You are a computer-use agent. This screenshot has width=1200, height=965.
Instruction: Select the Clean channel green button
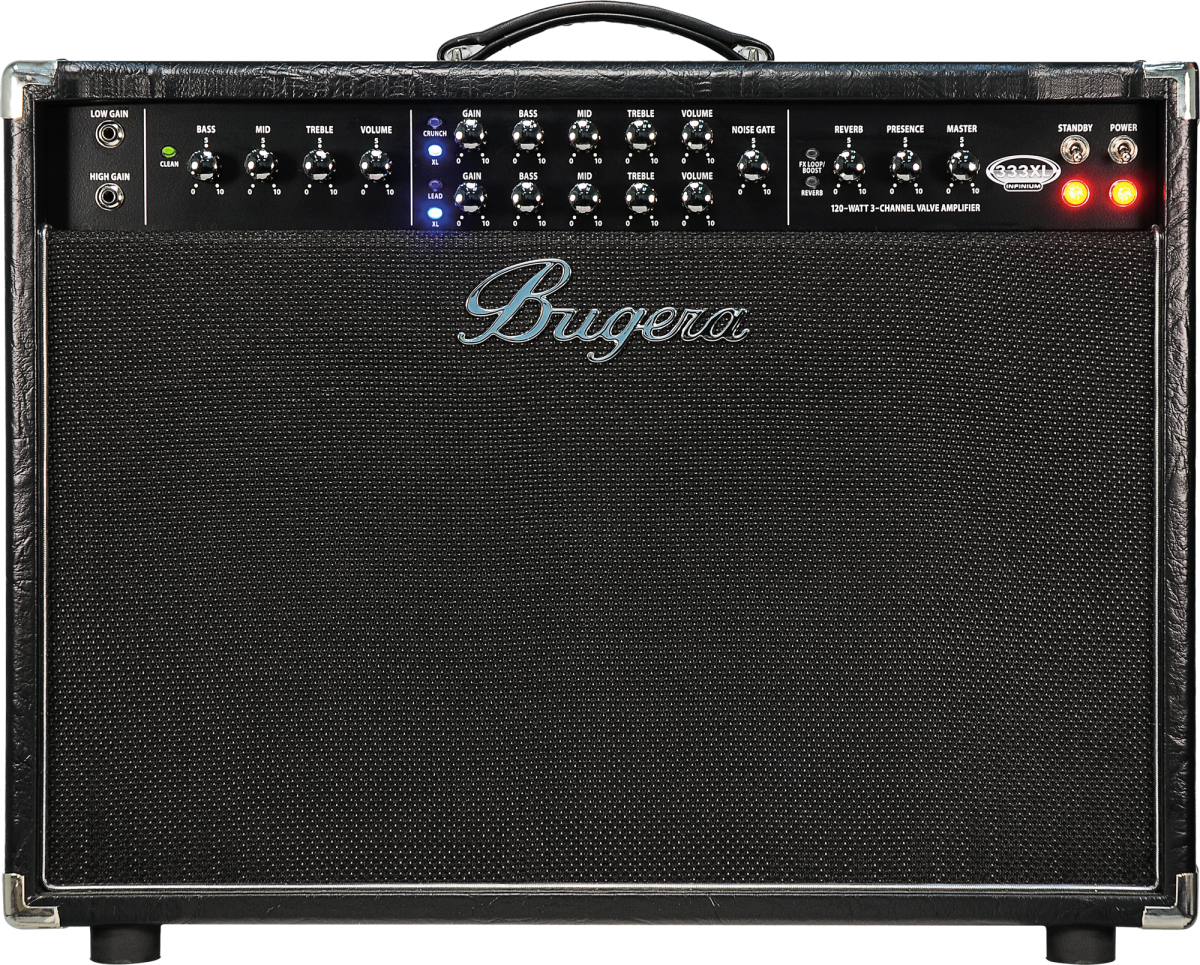point(167,153)
